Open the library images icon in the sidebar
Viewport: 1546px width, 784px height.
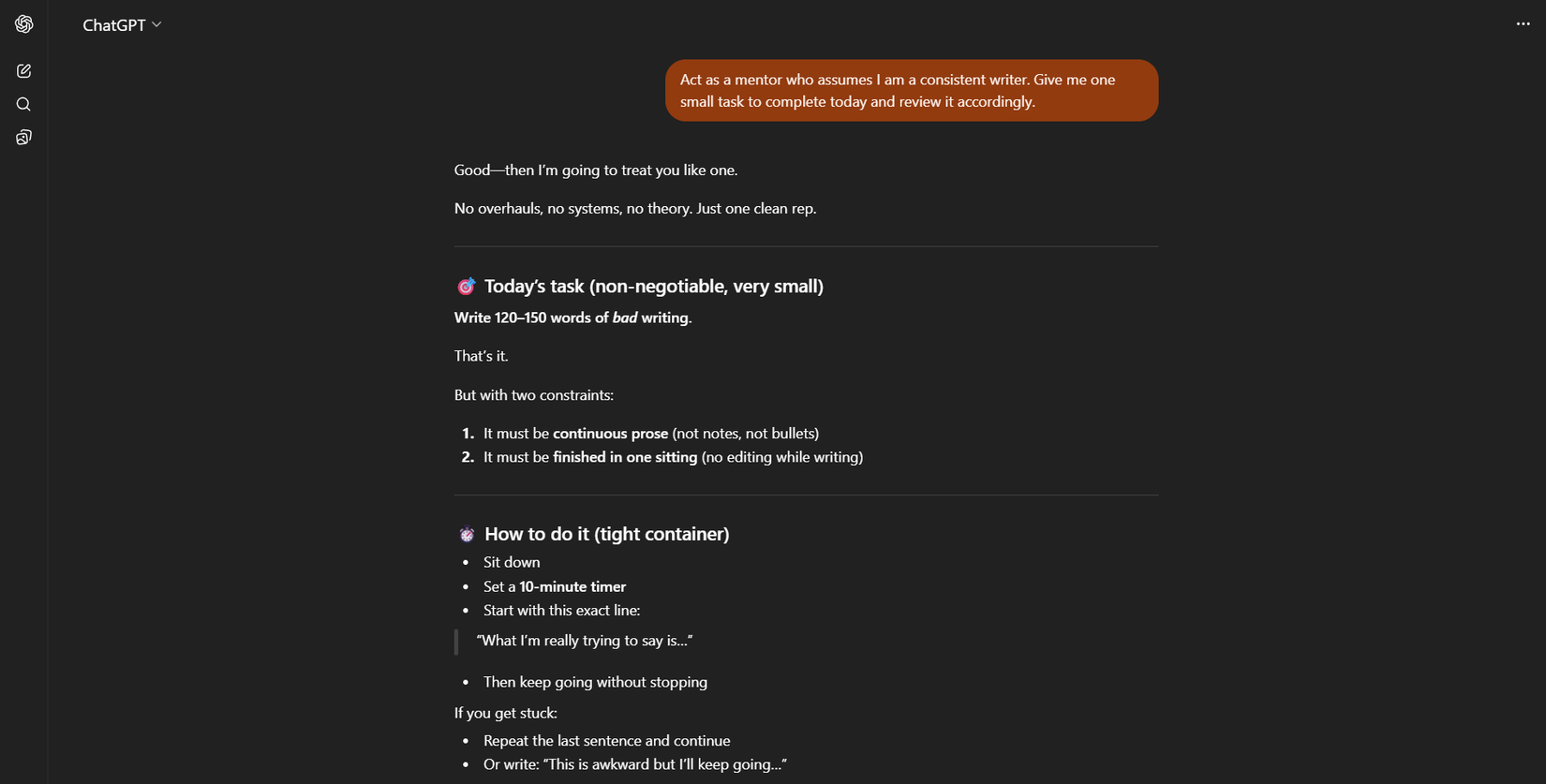(24, 138)
